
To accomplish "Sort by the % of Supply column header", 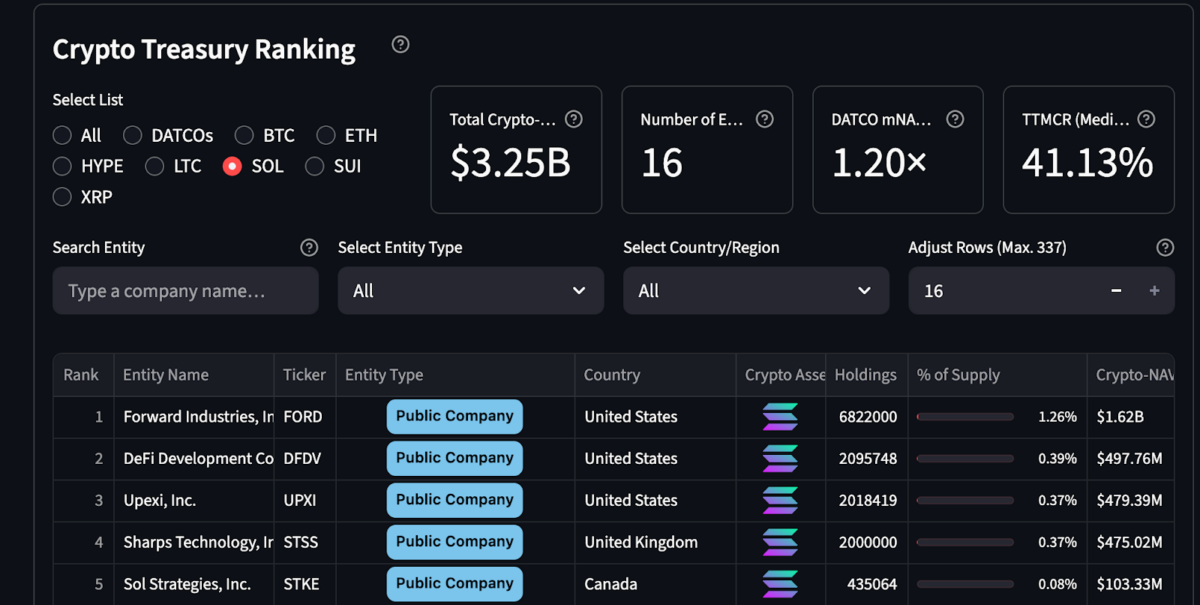I will 997,375.
